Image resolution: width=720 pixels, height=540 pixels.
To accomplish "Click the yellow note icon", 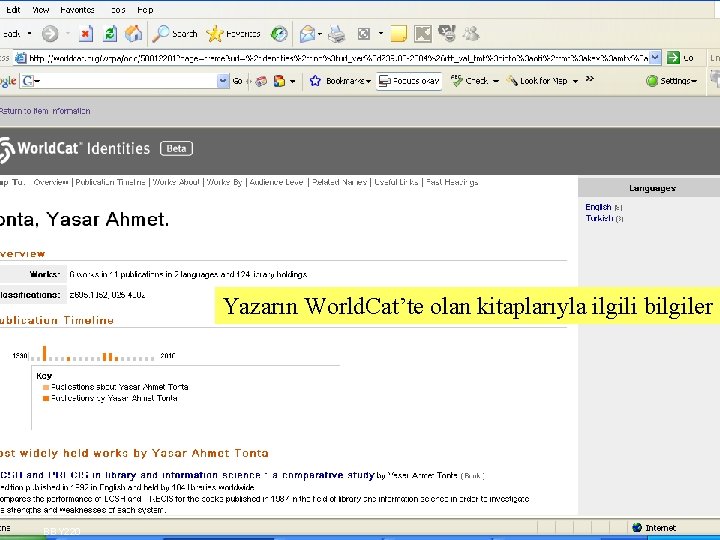I will [399, 34].
